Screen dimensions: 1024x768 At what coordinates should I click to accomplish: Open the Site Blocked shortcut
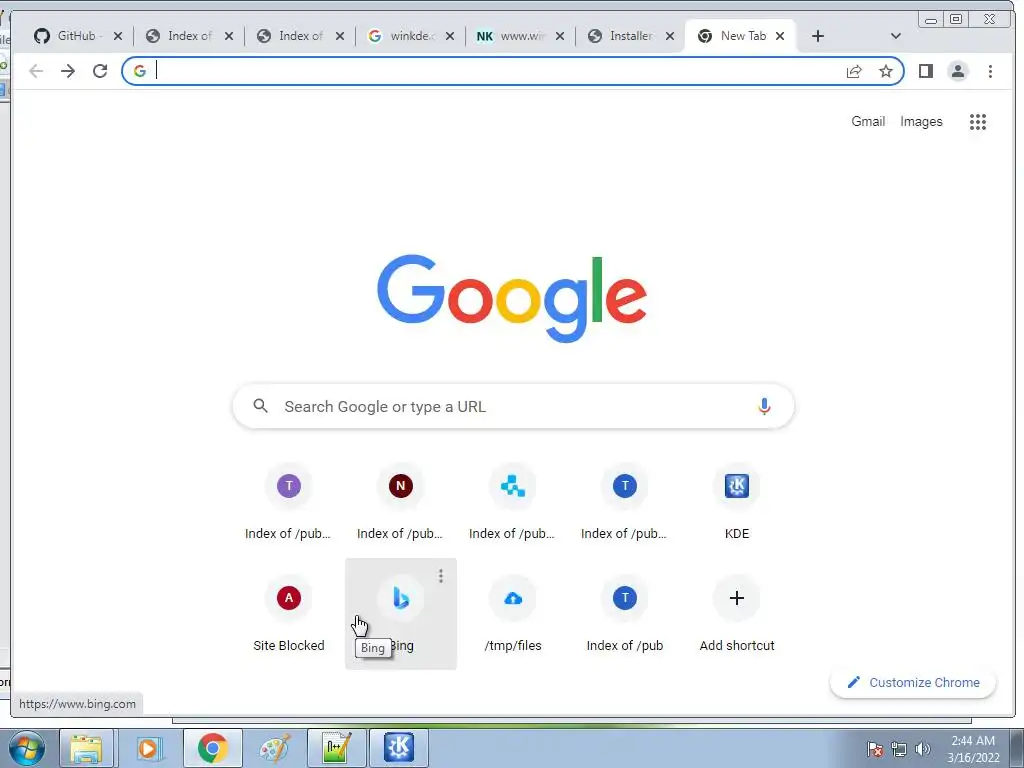[289, 615]
